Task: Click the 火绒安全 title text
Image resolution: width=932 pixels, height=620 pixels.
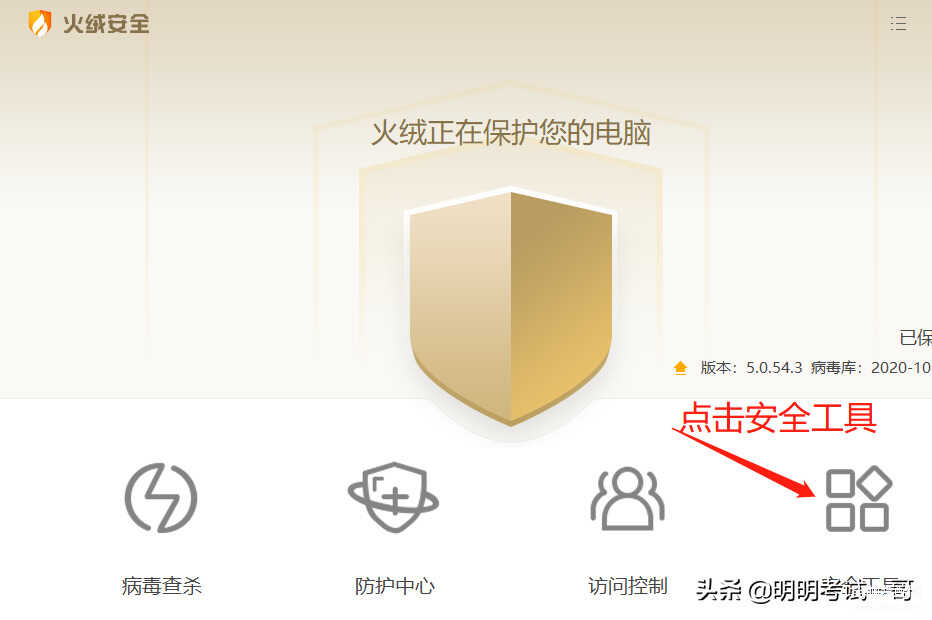Action: (106, 24)
